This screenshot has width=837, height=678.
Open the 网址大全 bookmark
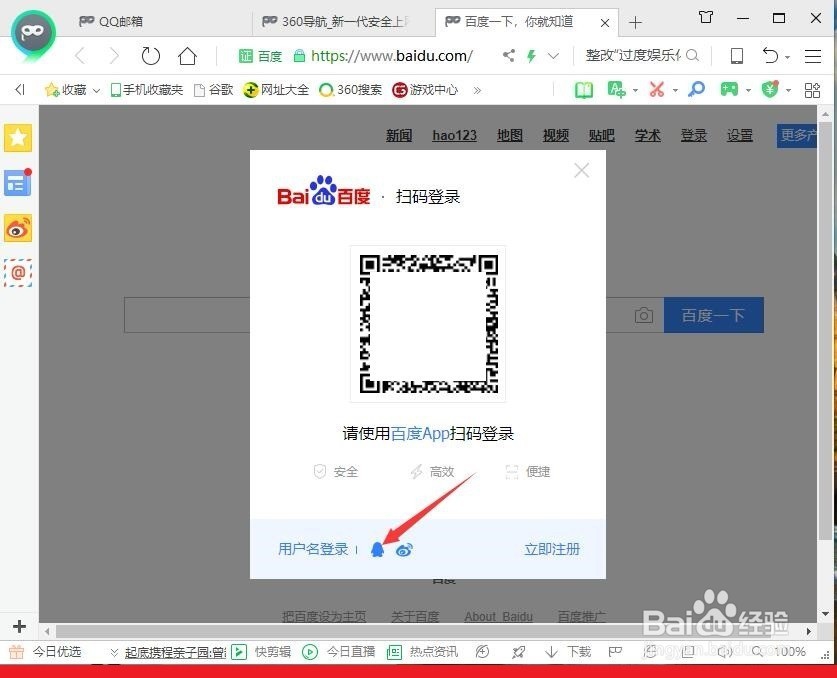tap(276, 90)
